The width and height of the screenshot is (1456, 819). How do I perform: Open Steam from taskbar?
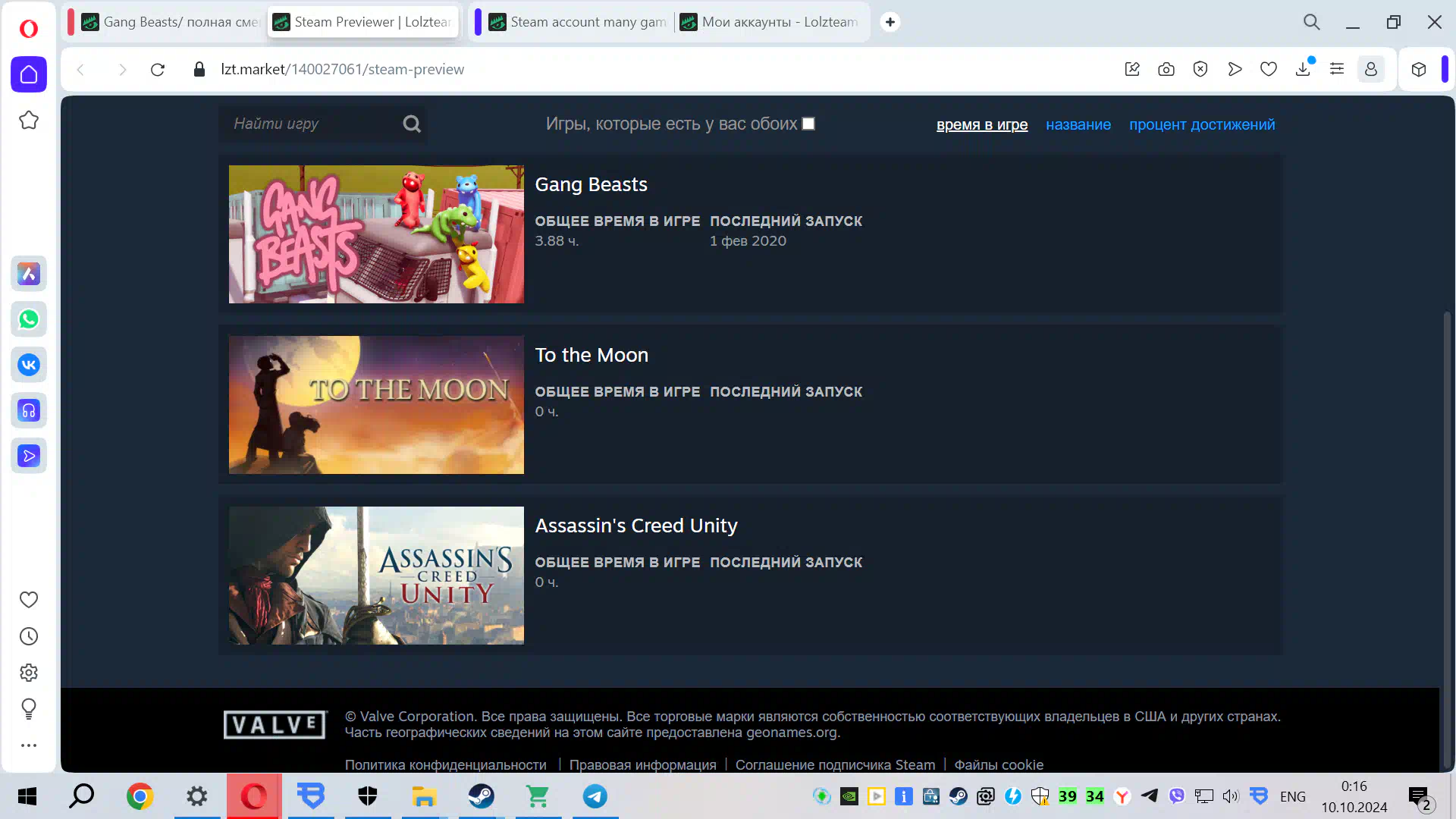pyautogui.click(x=481, y=796)
